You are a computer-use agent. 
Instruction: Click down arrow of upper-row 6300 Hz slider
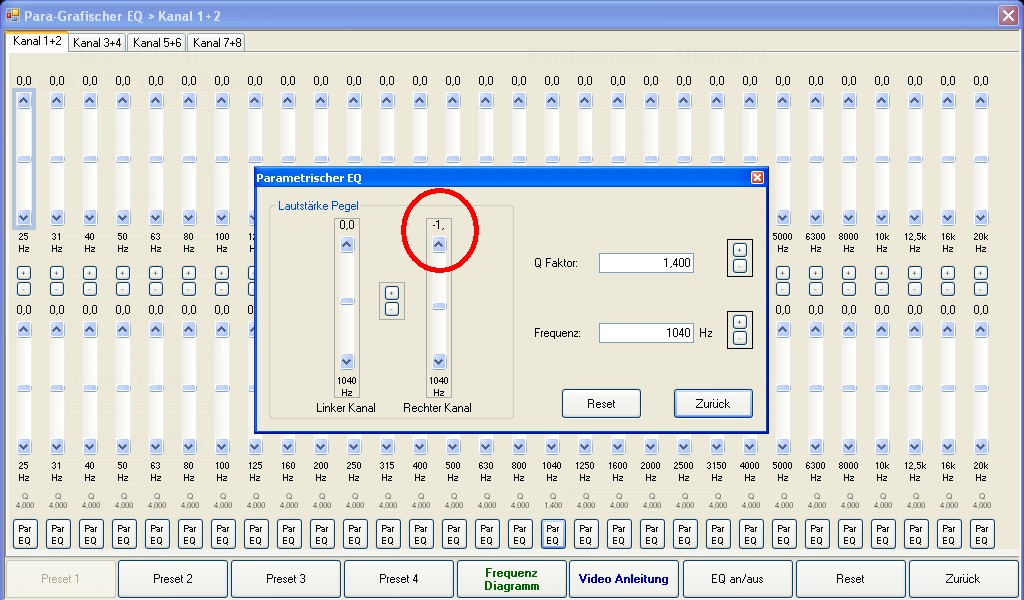816,217
